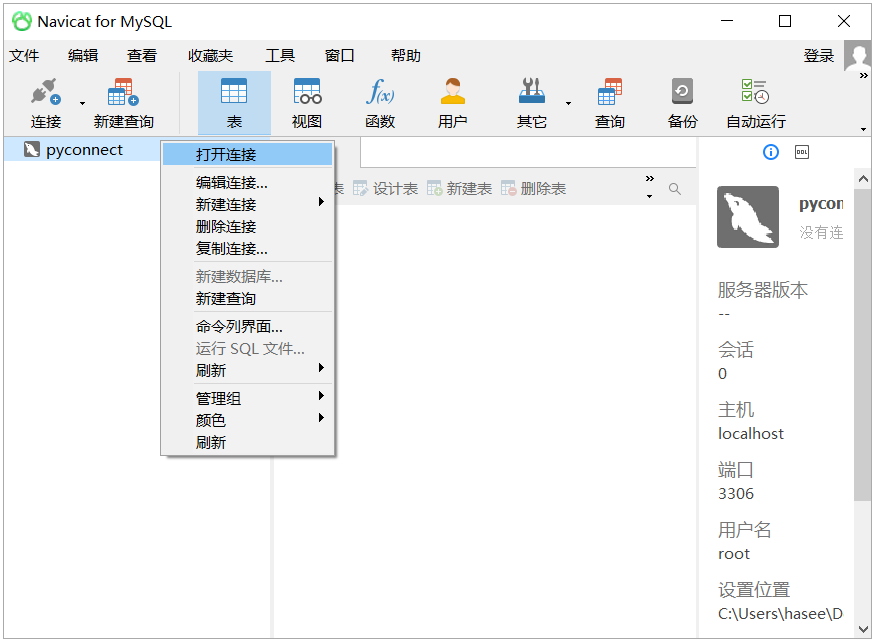This screenshot has height=641, width=876.
Task: Open the 工具 menu
Action: pyautogui.click(x=280, y=55)
